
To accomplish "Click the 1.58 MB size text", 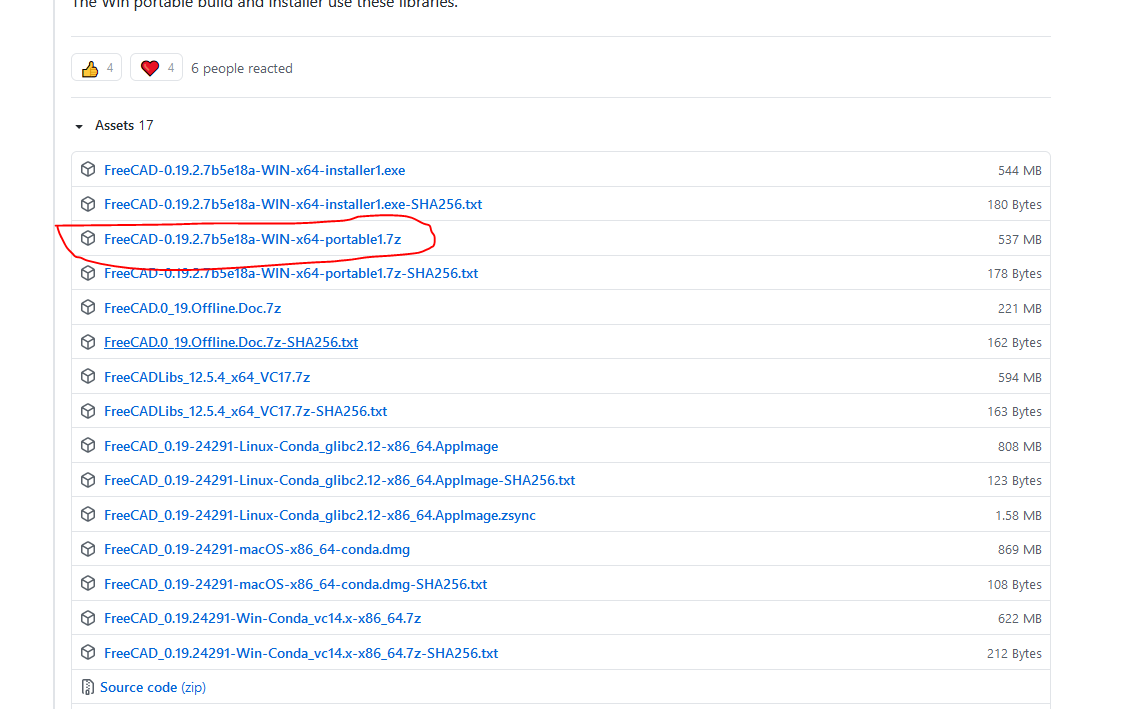I will click(1018, 516).
